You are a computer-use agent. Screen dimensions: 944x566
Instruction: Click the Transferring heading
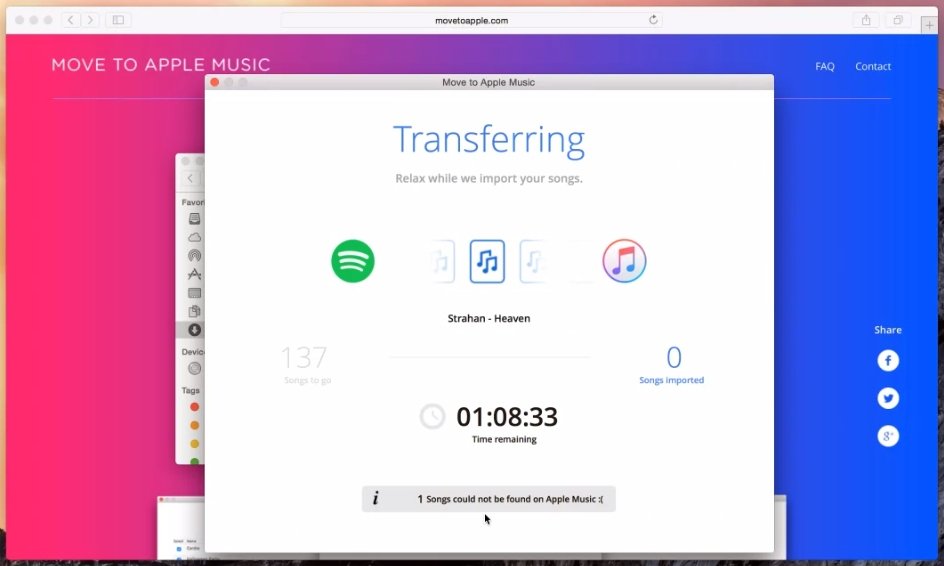coord(489,140)
